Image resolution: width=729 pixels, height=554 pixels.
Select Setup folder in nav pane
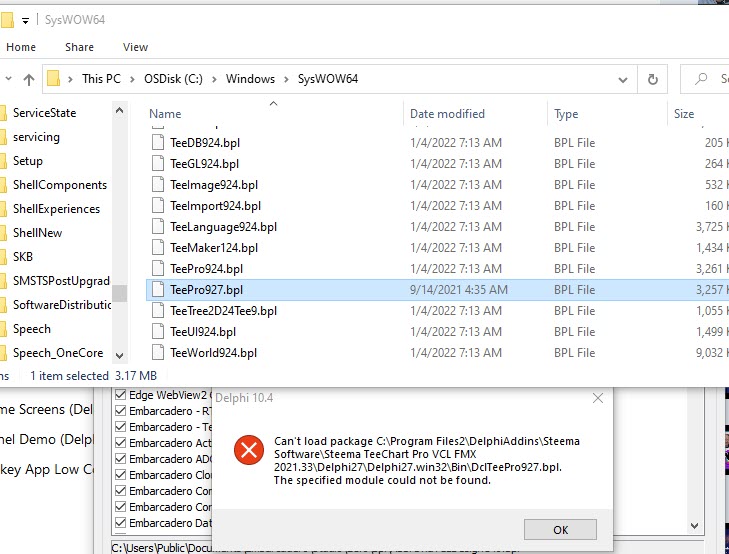(x=27, y=161)
